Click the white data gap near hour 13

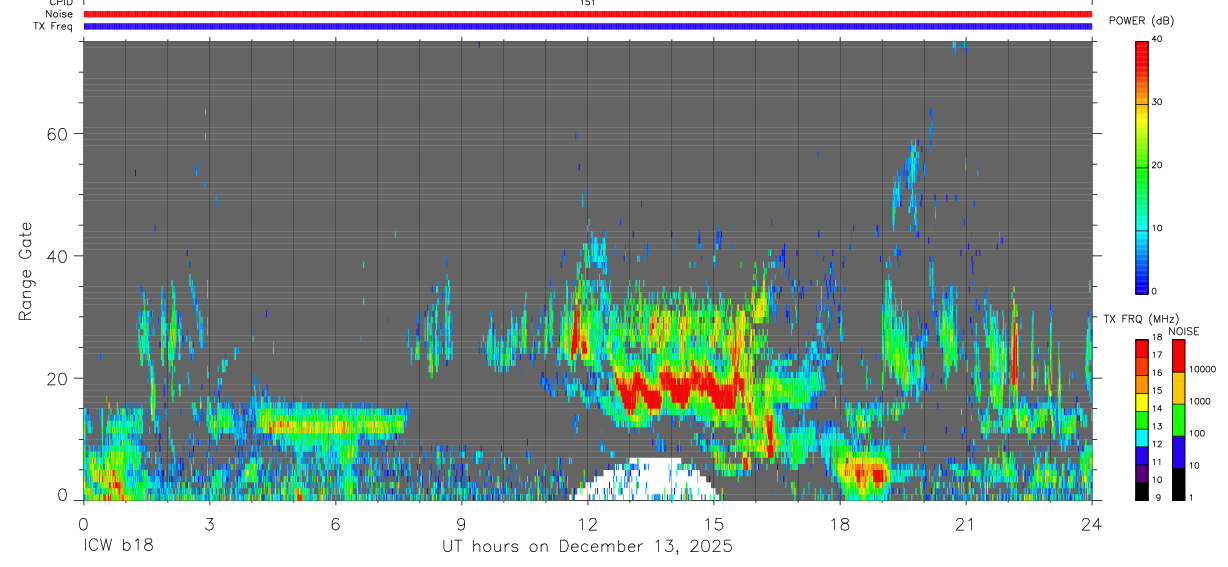(646, 480)
